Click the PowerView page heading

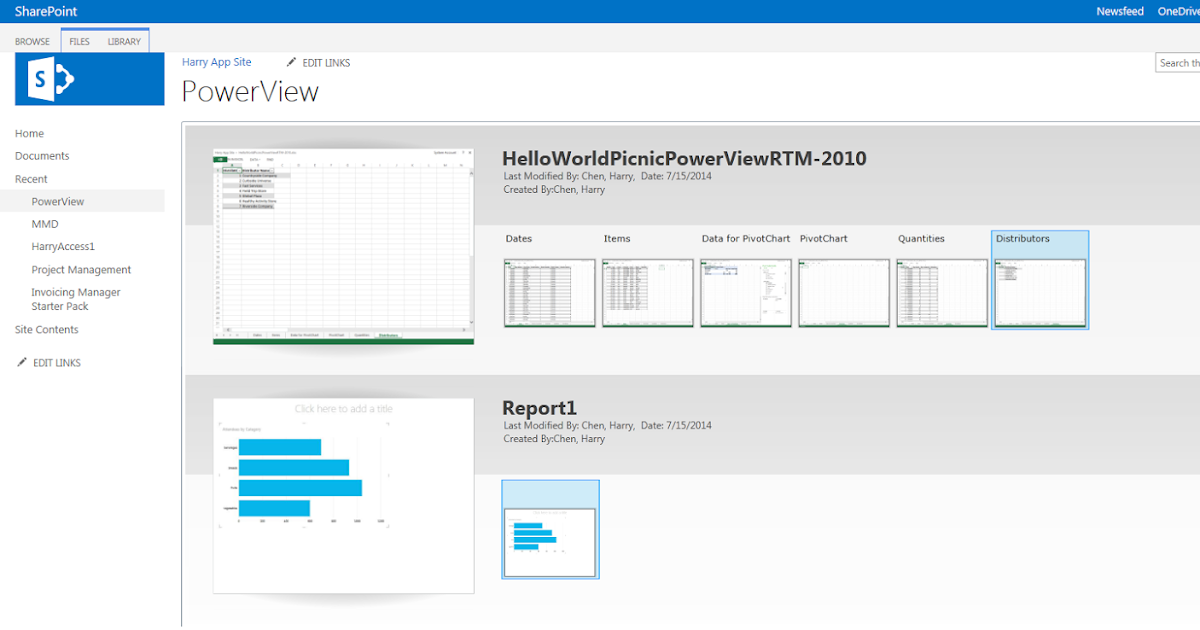[250, 92]
